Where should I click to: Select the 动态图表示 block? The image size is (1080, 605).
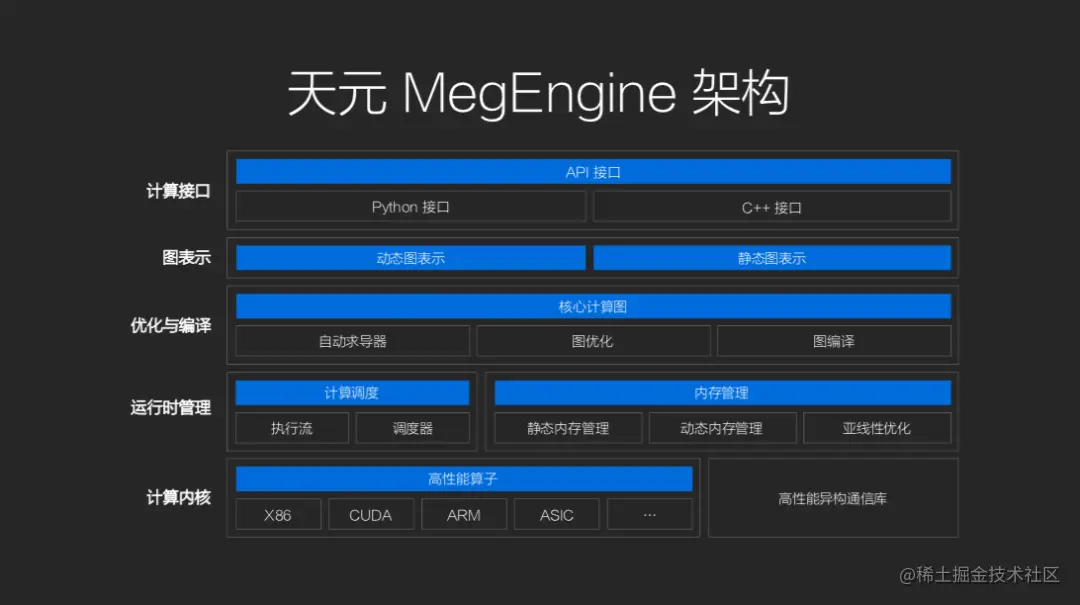411,258
